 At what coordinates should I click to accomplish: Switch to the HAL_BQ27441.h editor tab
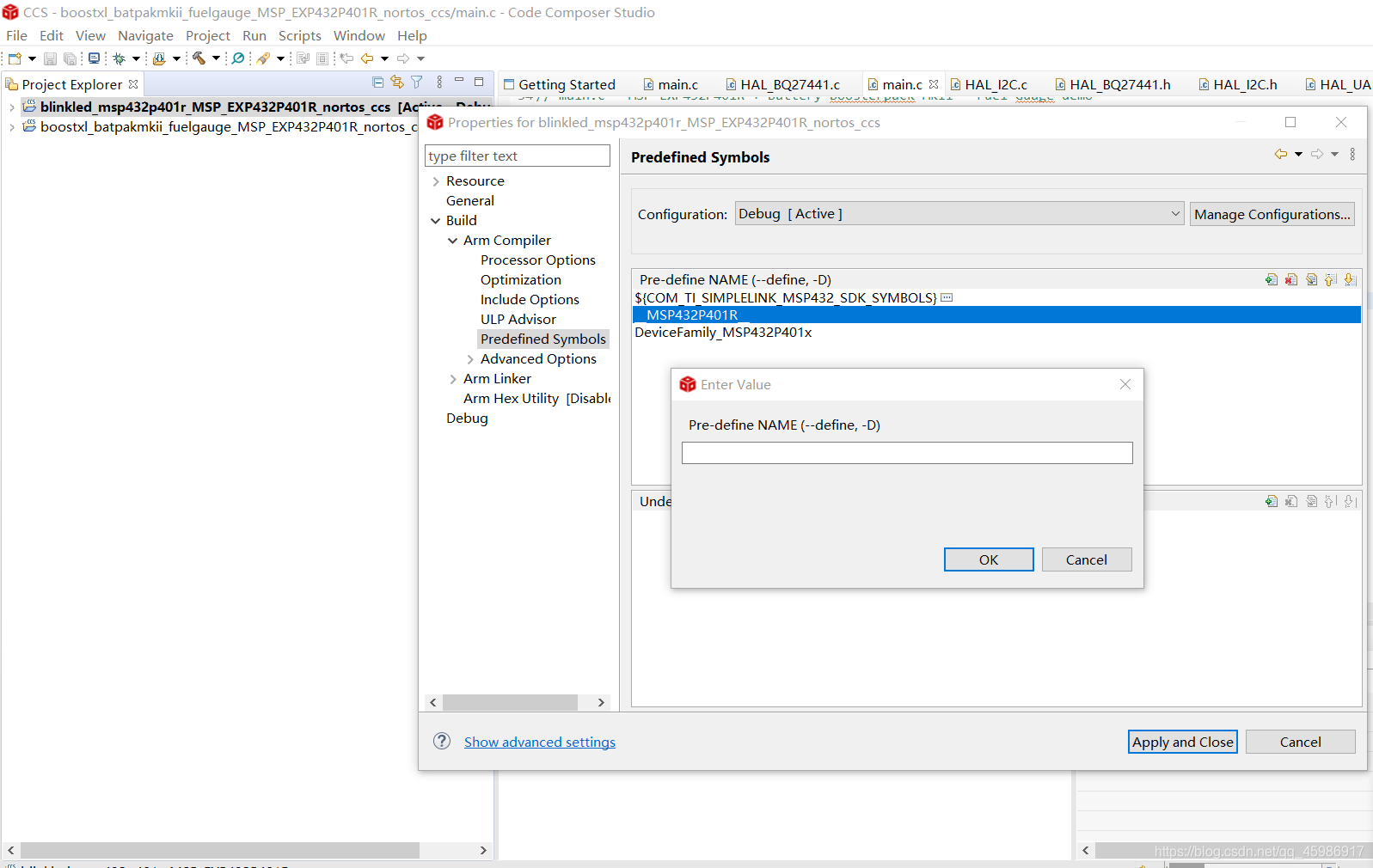click(x=1112, y=84)
